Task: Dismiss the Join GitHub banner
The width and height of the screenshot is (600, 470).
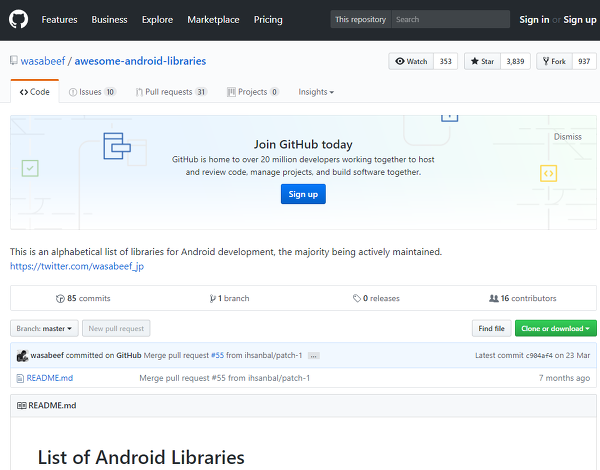Action: point(567,137)
